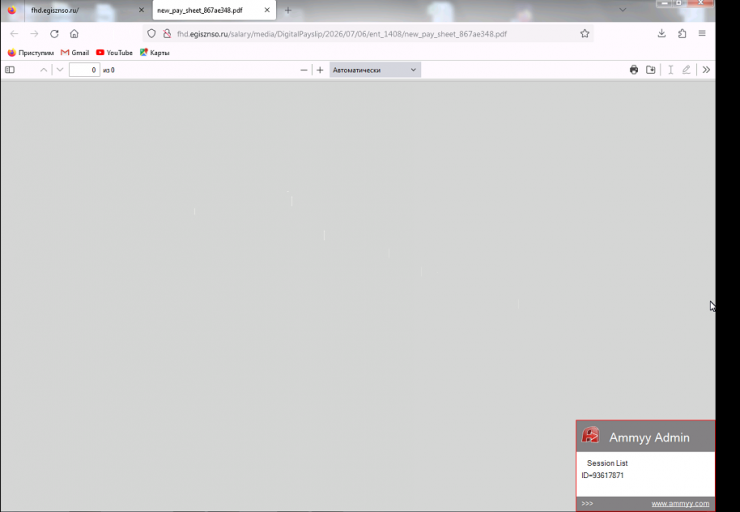The image size is (740, 512).
Task: Open www.ammyy.com link in Ammyy Admin
Action: click(x=680, y=504)
